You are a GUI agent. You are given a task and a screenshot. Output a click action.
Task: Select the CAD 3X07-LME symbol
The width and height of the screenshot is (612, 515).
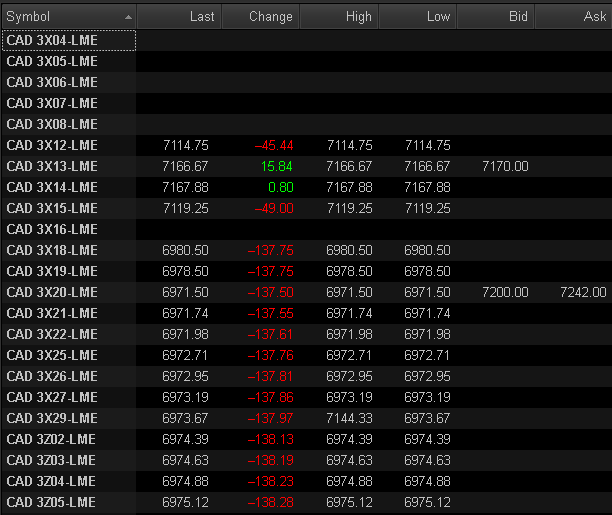[x=52, y=103]
